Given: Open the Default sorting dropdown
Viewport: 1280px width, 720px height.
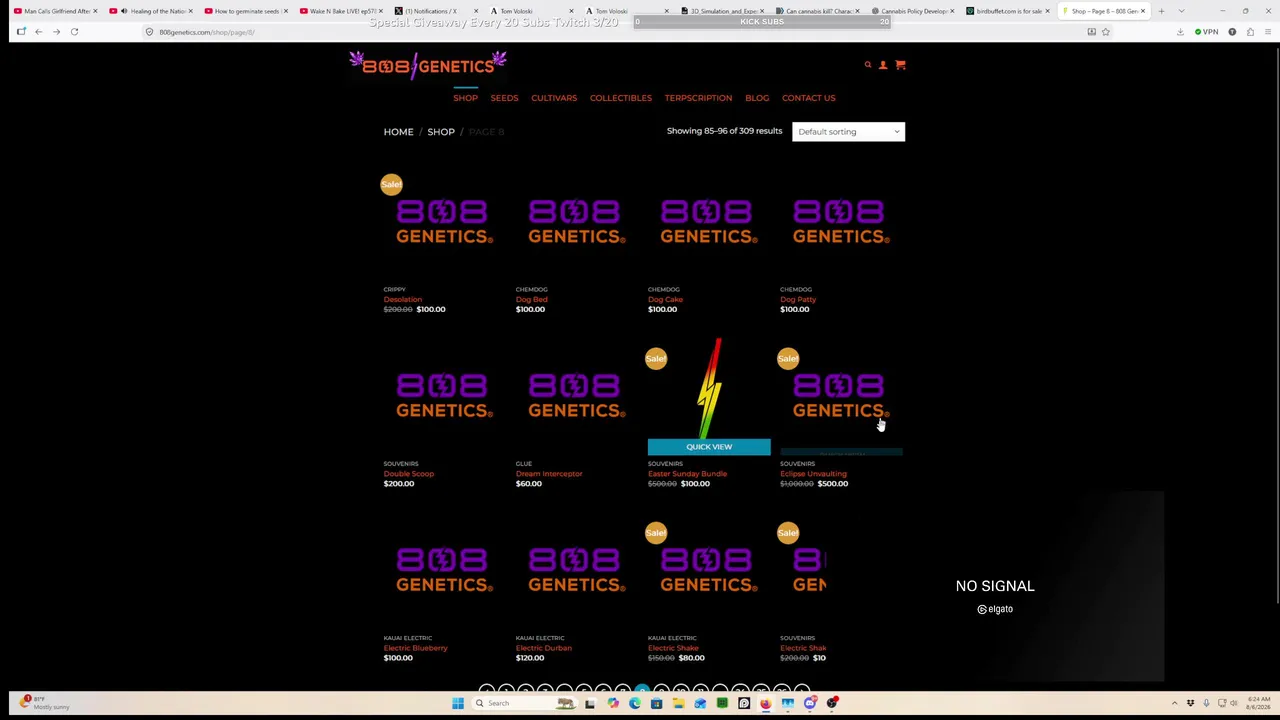Looking at the screenshot, I should tap(848, 132).
